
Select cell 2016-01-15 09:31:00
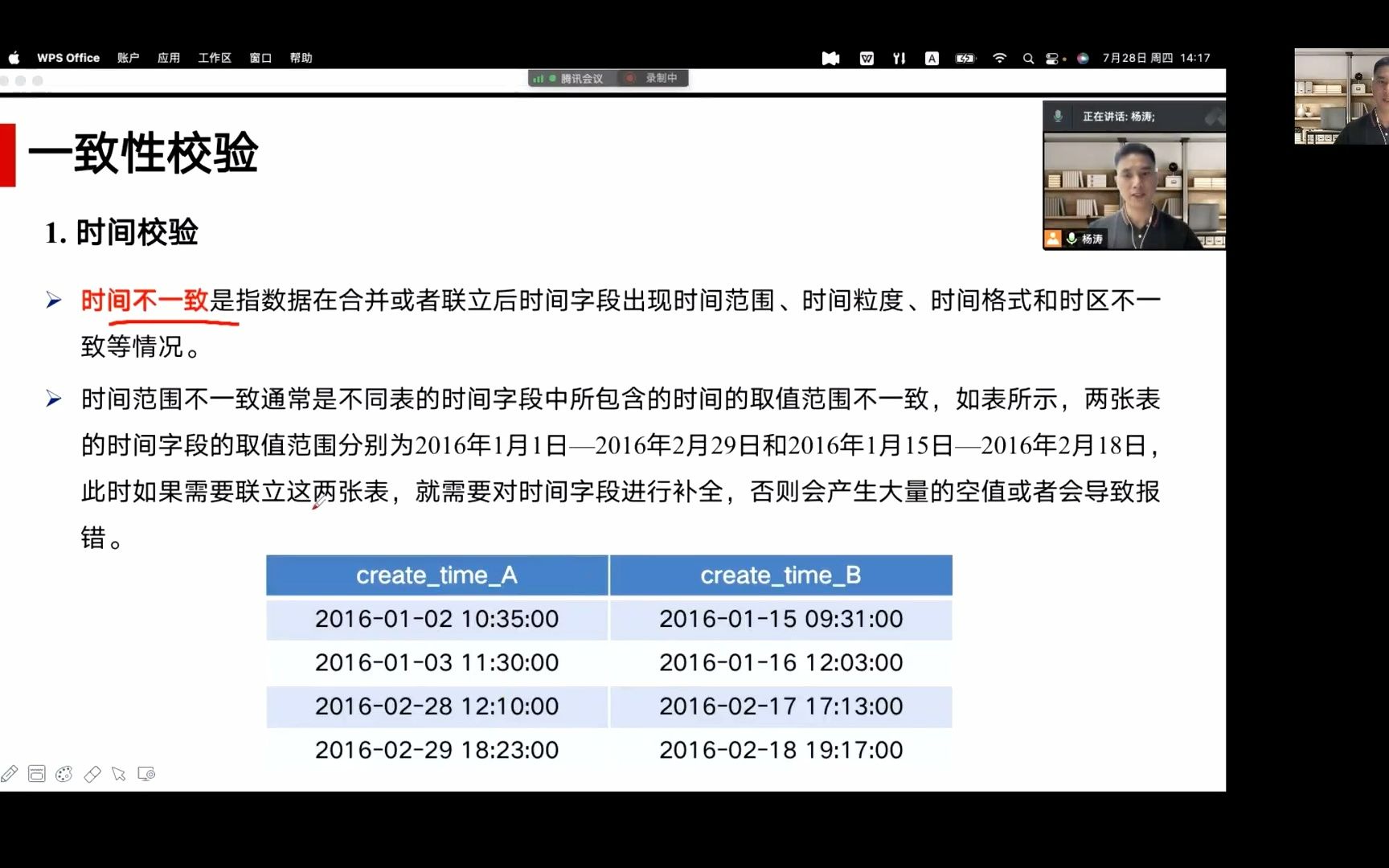(781, 619)
